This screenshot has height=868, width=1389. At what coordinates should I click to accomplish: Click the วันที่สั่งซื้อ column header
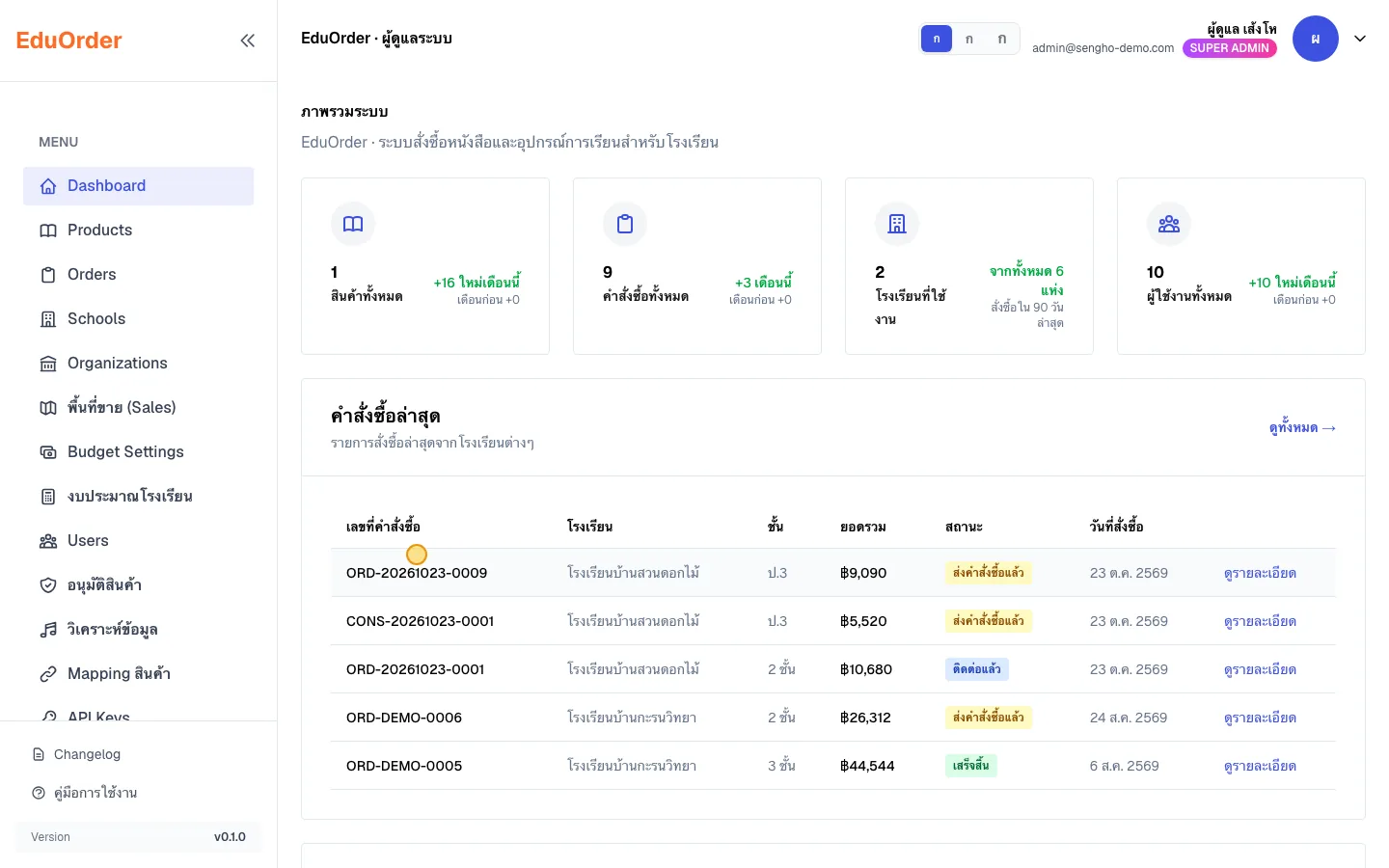(1117, 527)
